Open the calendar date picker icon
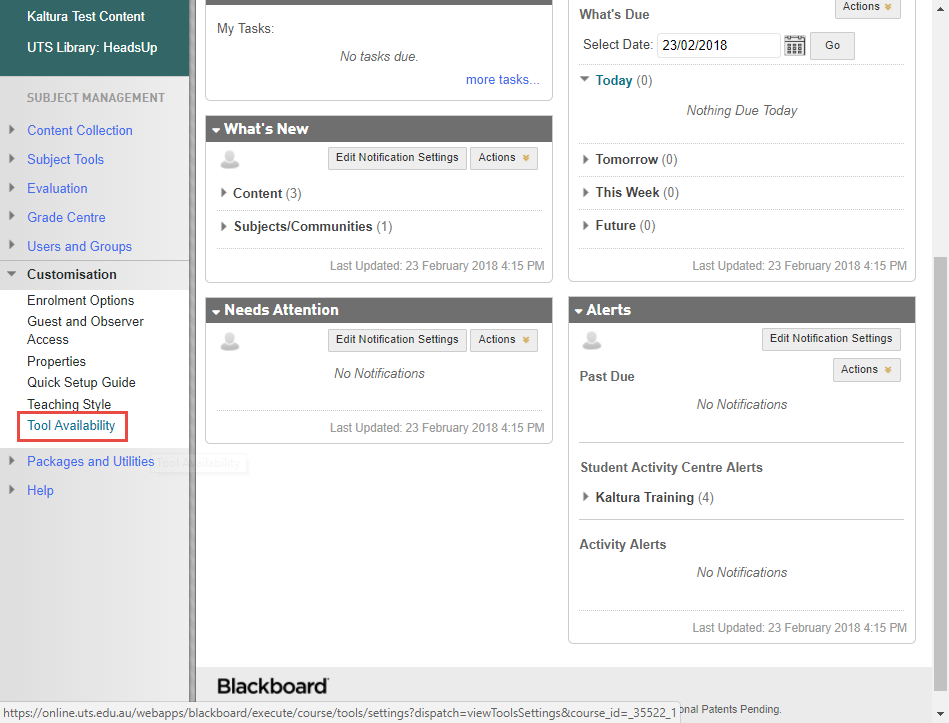Viewport: 949px width, 723px height. (x=794, y=46)
